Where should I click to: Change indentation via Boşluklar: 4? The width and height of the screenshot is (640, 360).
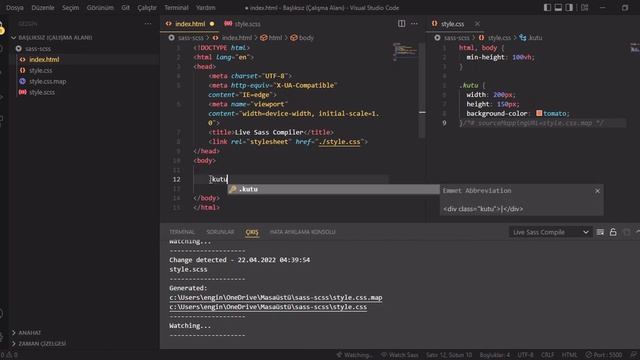(495, 355)
